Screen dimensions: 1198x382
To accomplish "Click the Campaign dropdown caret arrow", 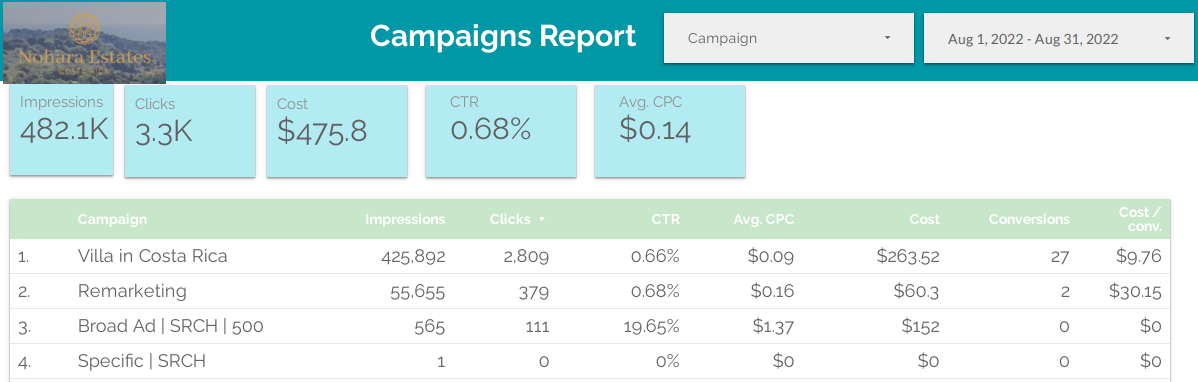I will pos(887,38).
